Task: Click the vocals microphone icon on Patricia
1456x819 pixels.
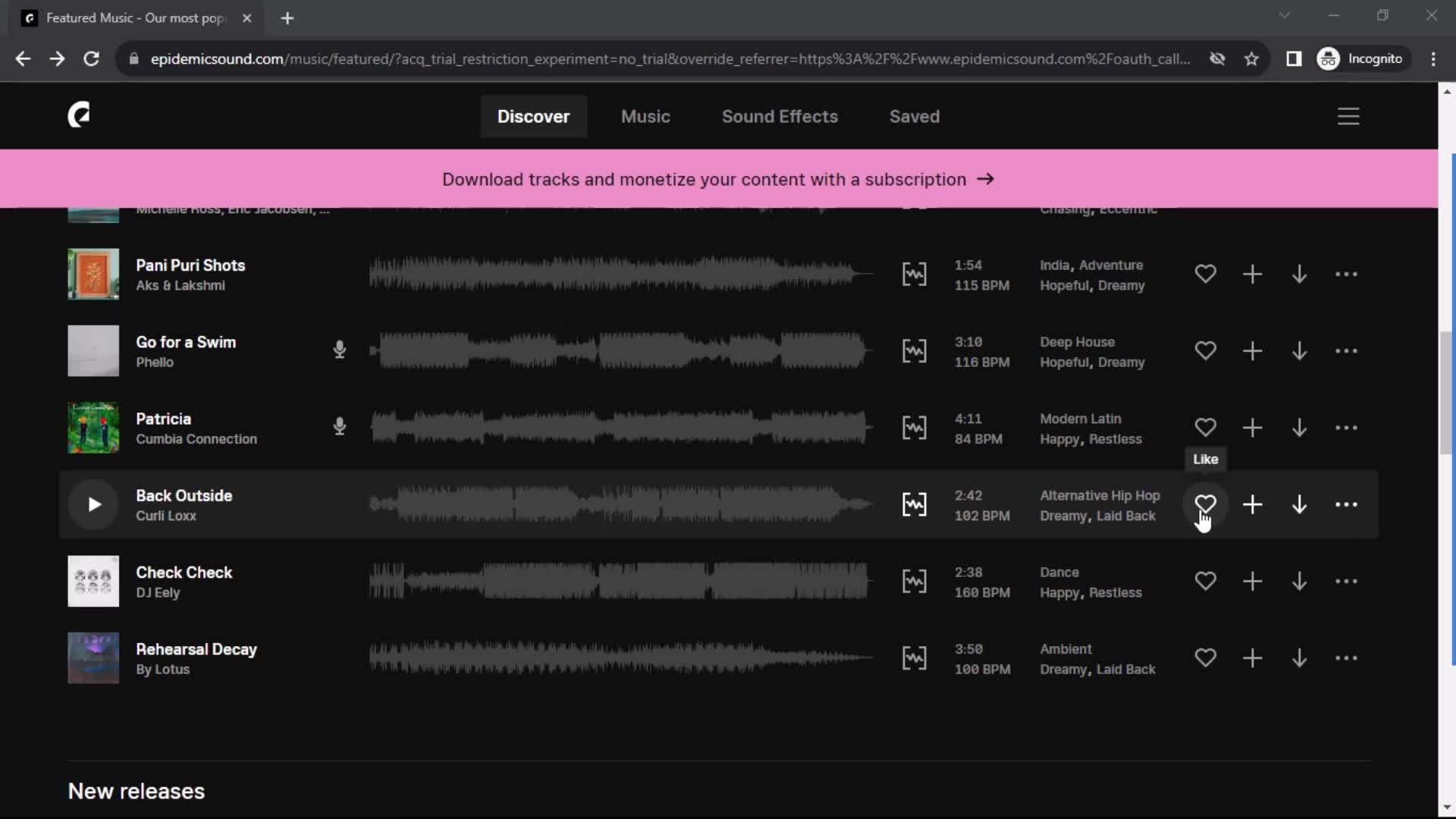Action: click(x=340, y=427)
